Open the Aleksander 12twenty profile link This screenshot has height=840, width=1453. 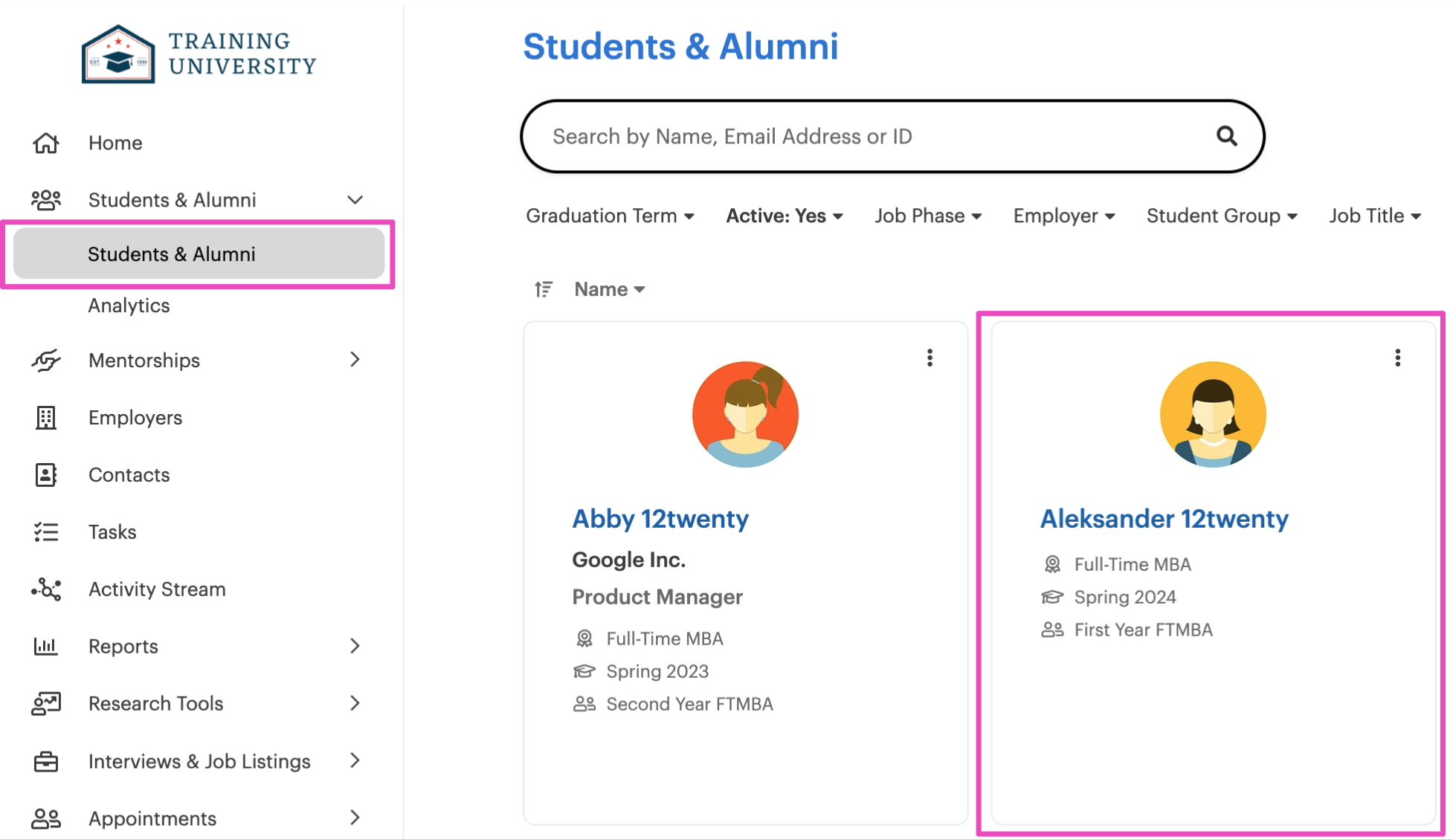click(1164, 518)
